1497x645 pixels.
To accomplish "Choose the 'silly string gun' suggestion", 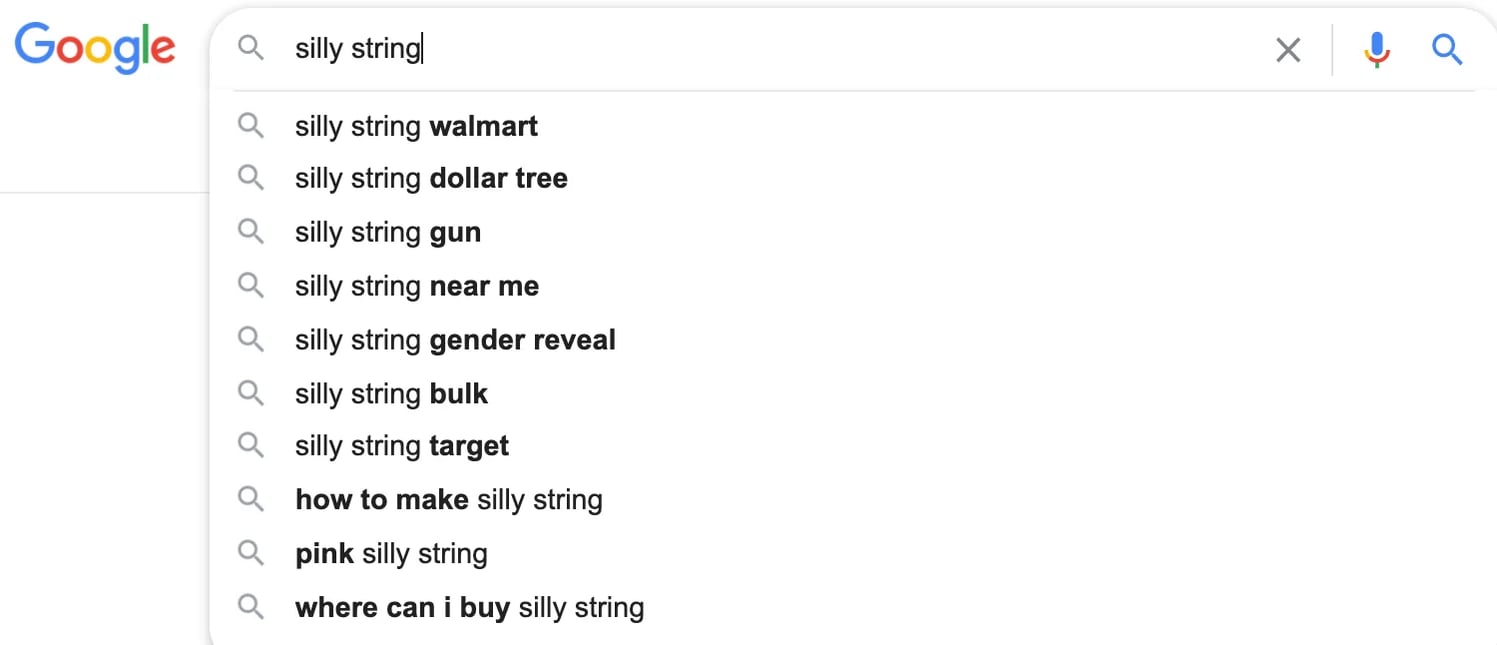I will click(x=388, y=233).
